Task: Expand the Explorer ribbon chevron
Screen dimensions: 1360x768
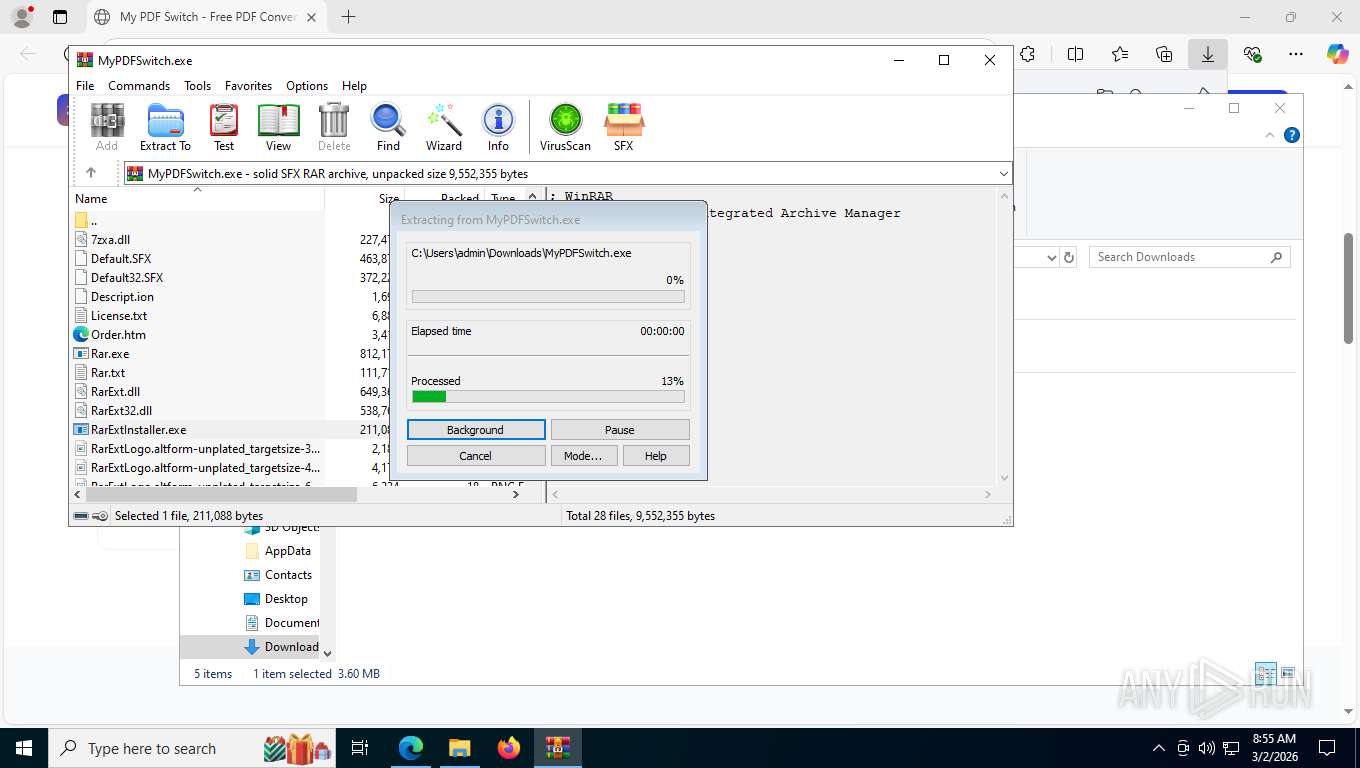Action: [x=1270, y=135]
